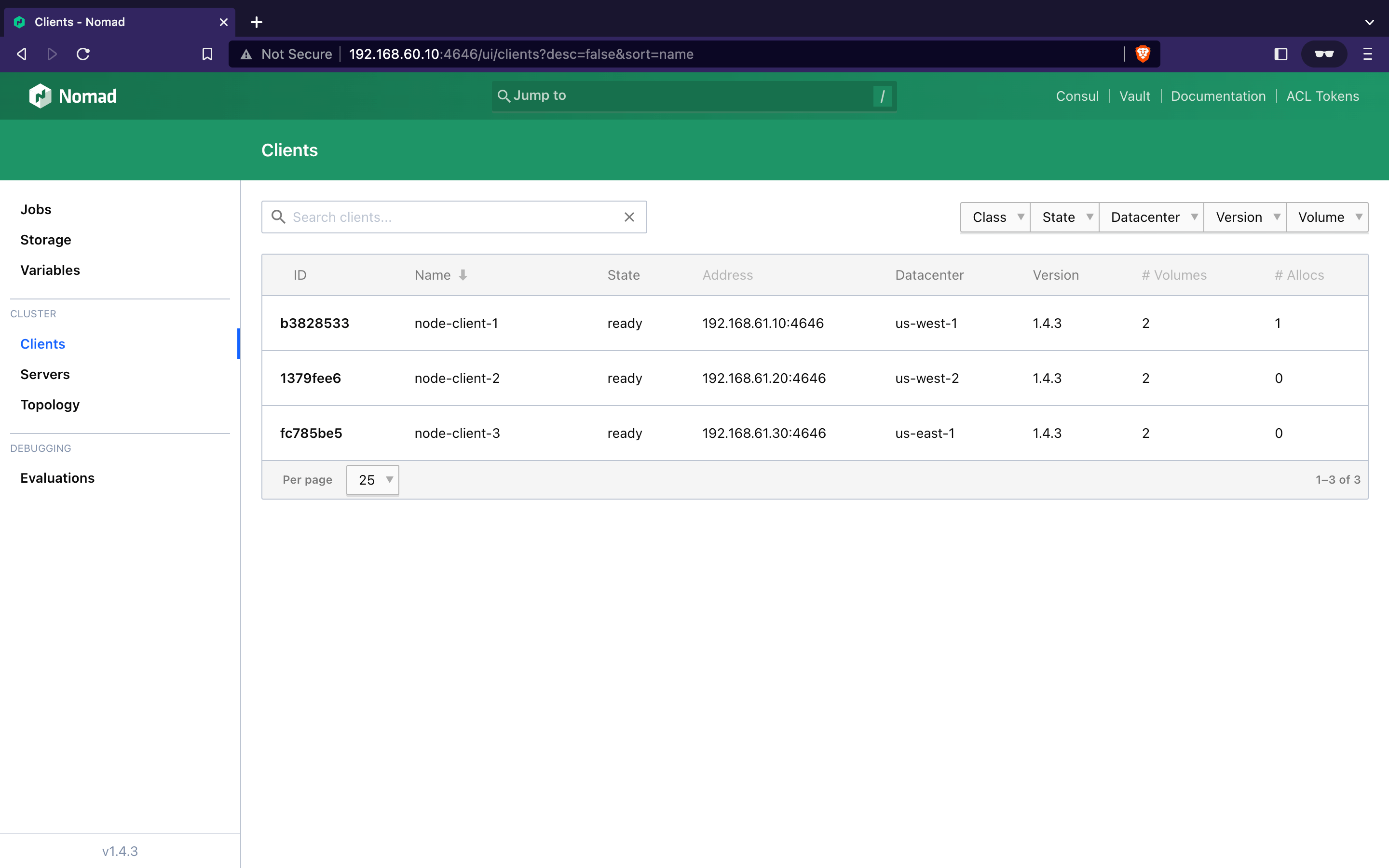The height and width of the screenshot is (868, 1389).
Task: Open Jobs in the sidebar
Action: click(36, 210)
